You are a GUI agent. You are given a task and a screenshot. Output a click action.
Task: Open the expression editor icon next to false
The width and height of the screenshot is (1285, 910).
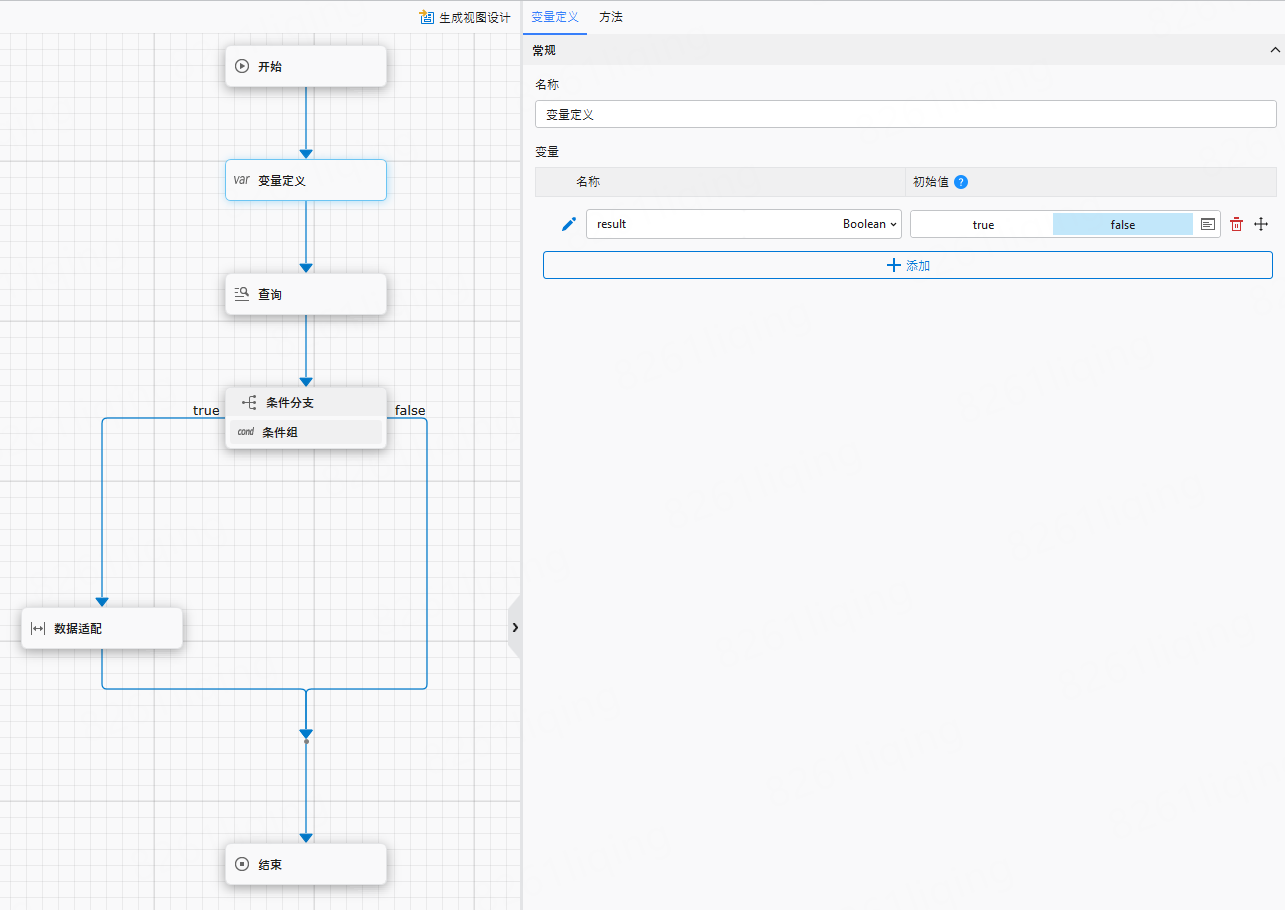point(1208,225)
